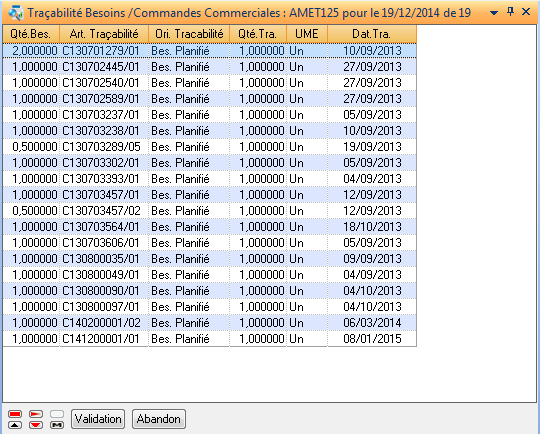Click the black up-arrow button

15,425
